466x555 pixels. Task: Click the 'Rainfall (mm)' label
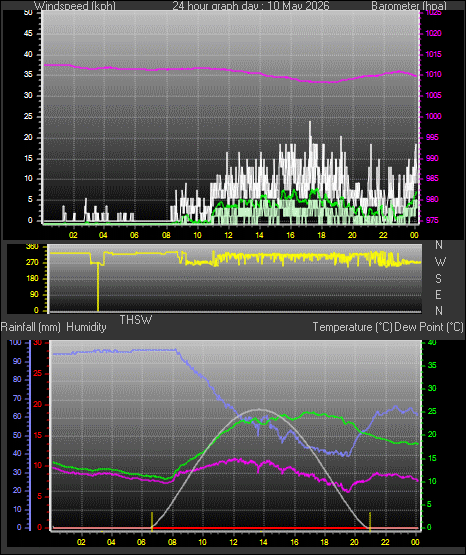[x=31, y=327]
